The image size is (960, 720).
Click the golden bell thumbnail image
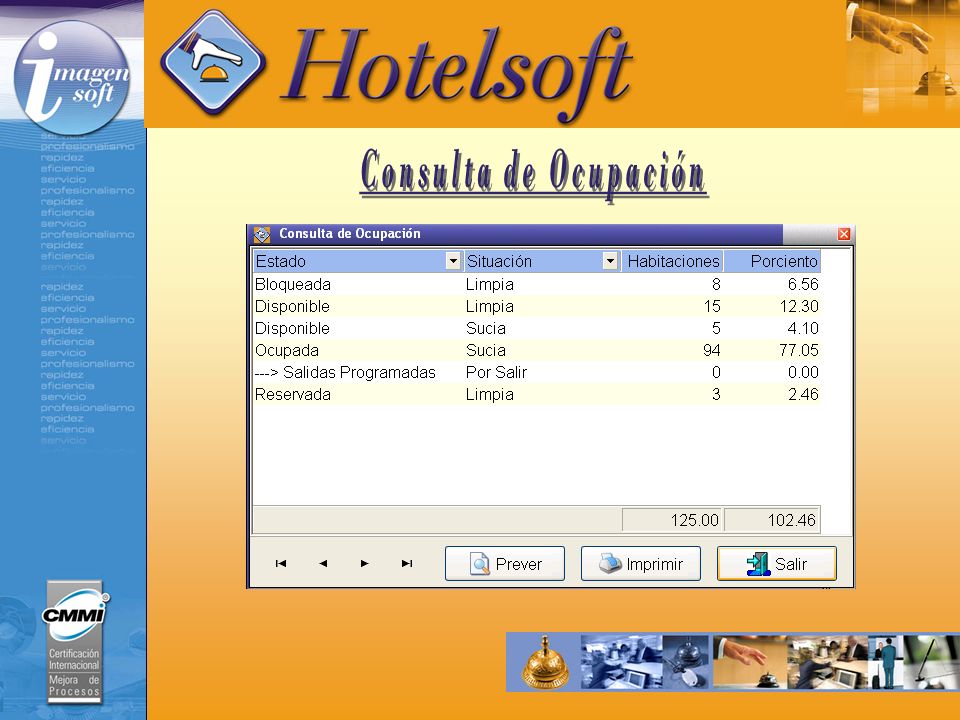tap(544, 662)
